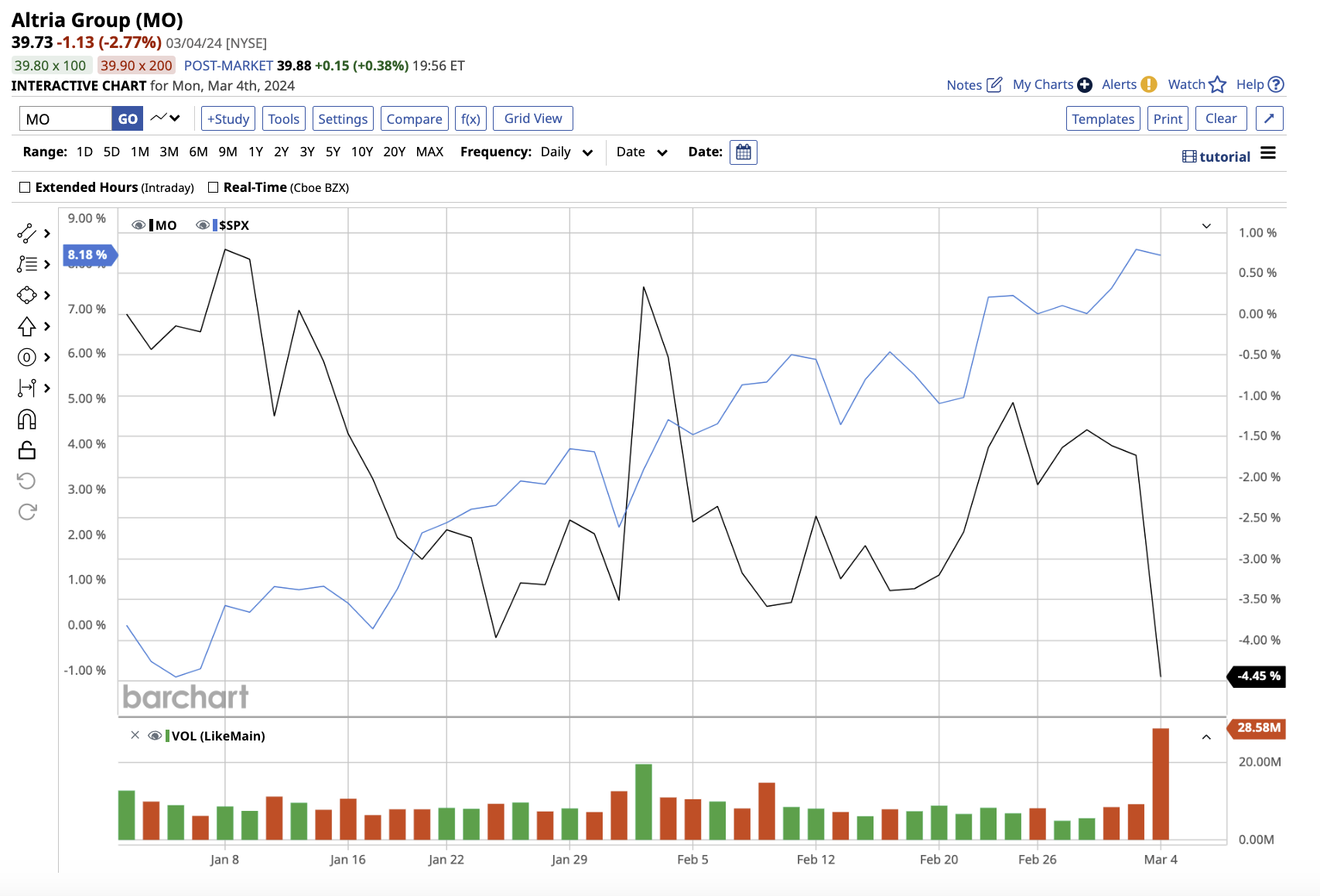Image resolution: width=1320 pixels, height=896 pixels.
Task: Click the f(x) expressions button
Action: click(470, 118)
